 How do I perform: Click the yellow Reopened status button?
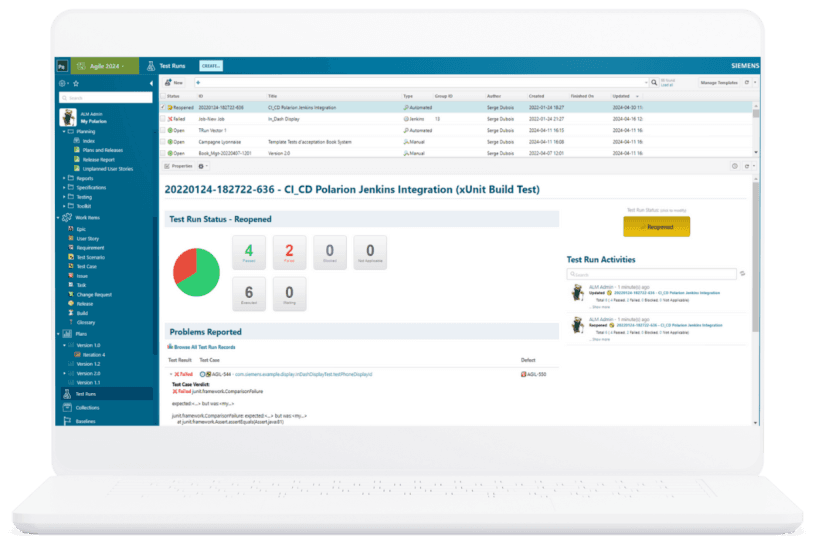(x=656, y=227)
